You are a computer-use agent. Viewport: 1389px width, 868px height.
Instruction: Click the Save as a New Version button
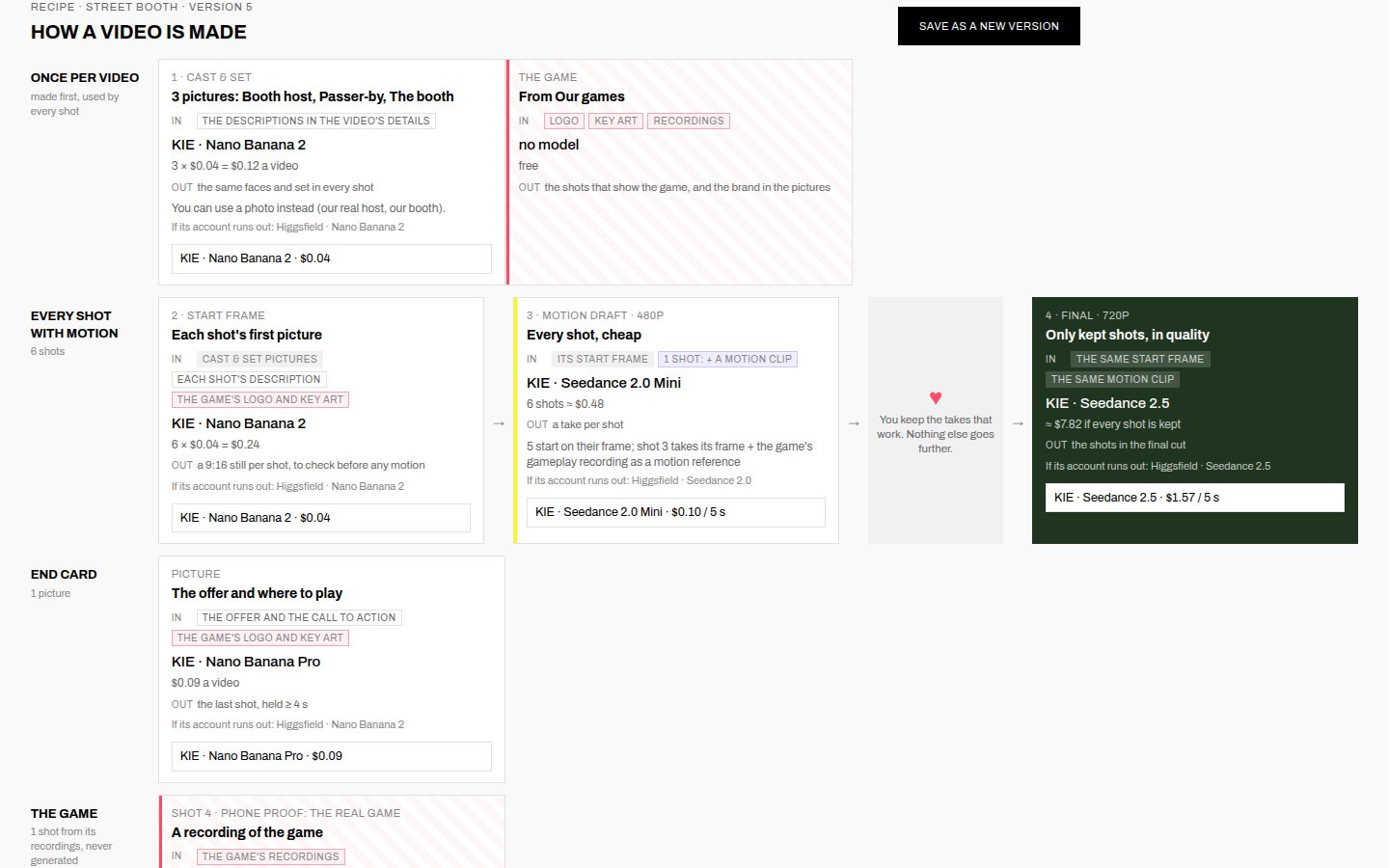[989, 26]
